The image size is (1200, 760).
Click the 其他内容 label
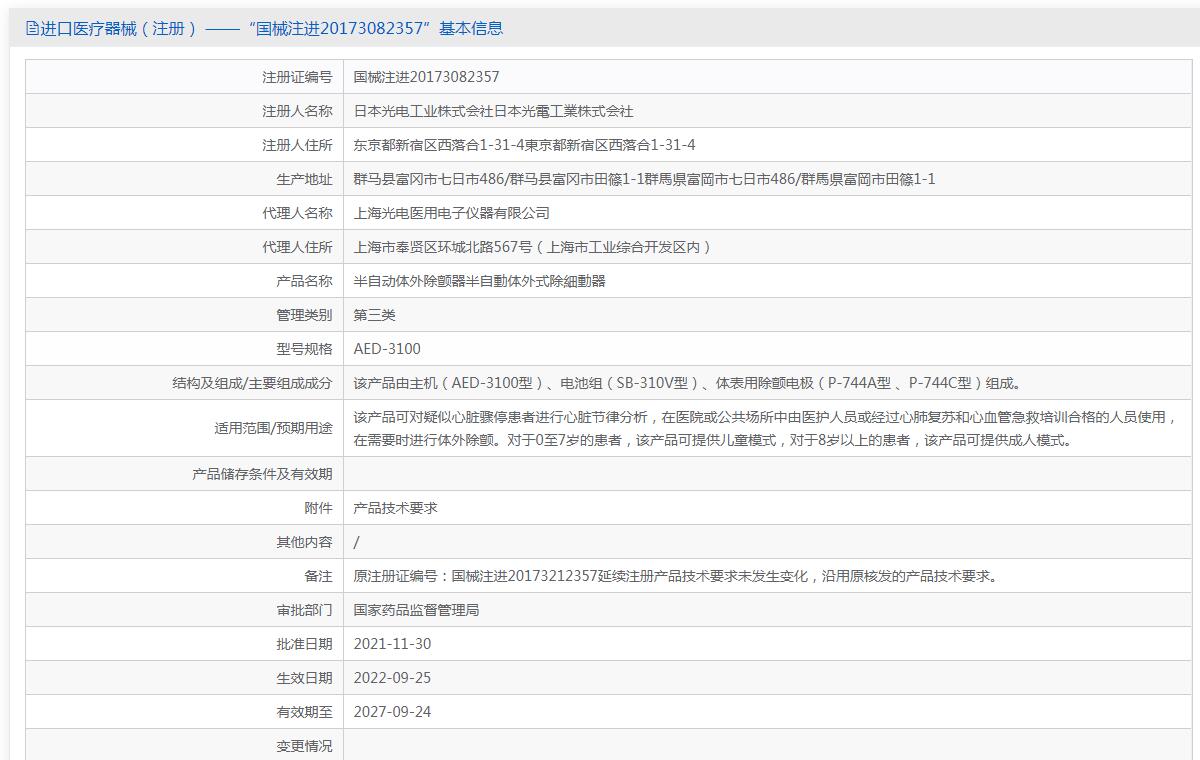(304, 542)
